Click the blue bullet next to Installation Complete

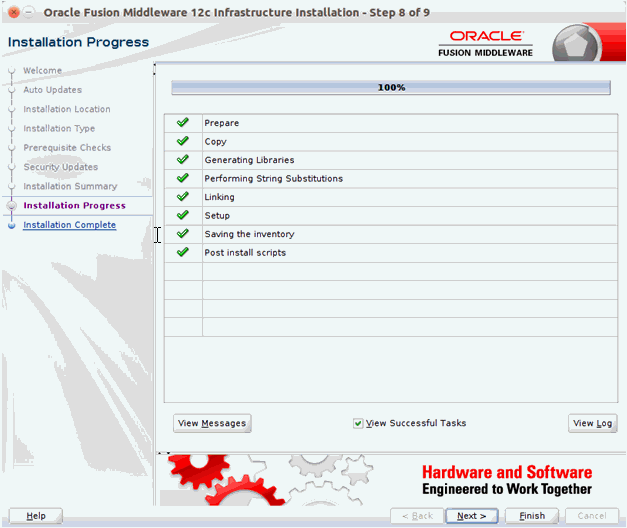pos(12,225)
